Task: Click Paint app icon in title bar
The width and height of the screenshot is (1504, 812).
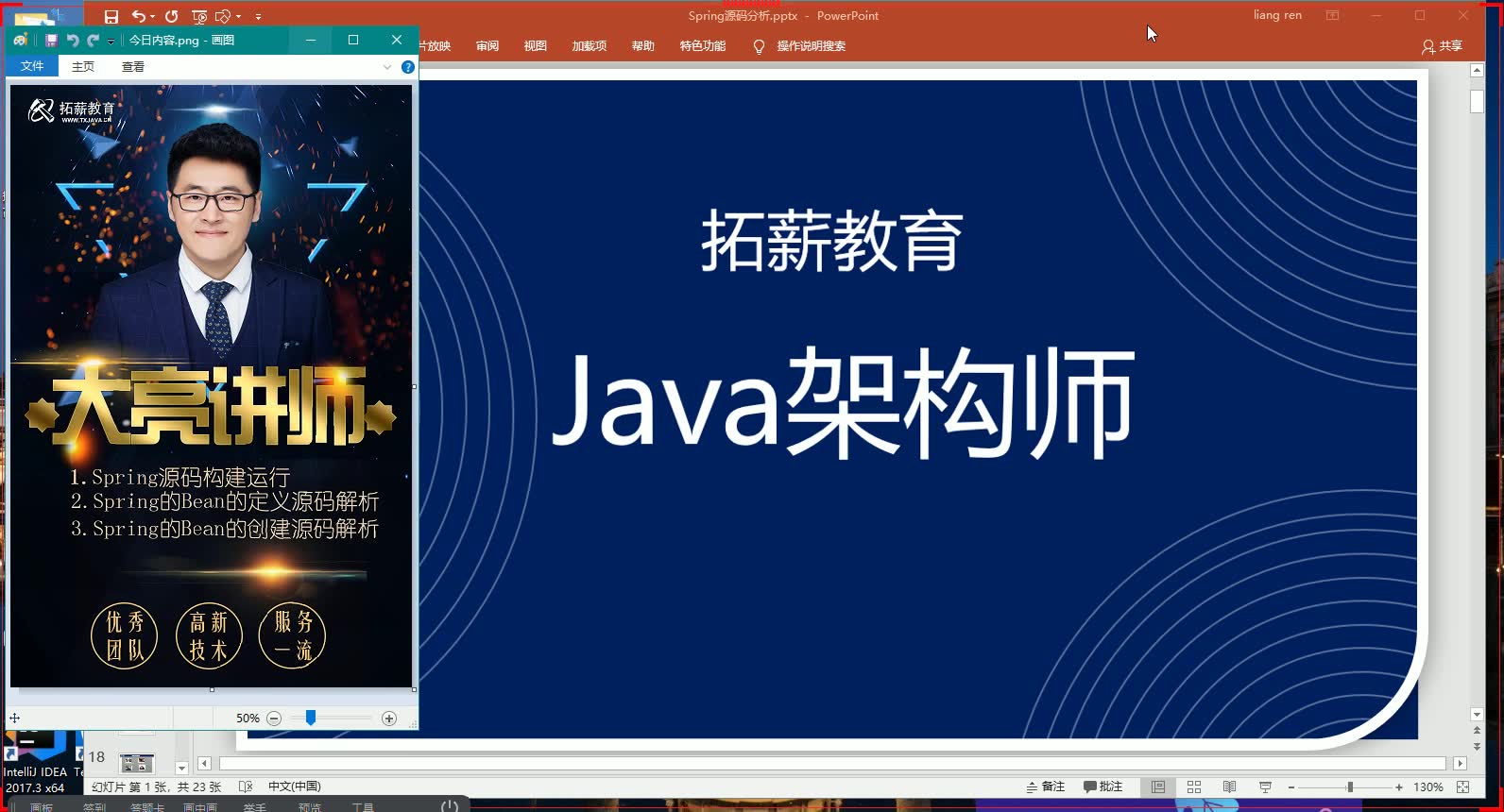Action: point(21,40)
